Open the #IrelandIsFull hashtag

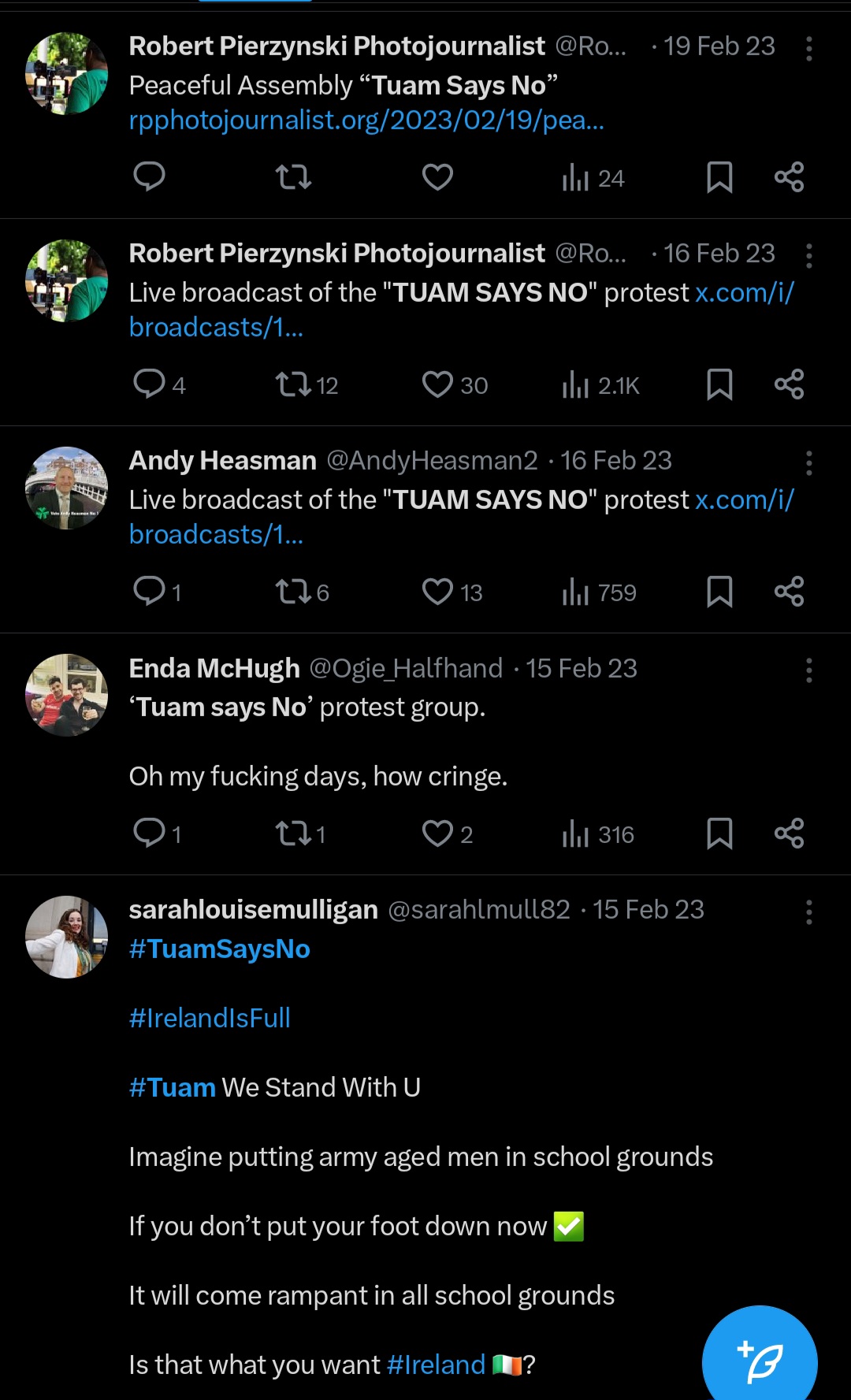(x=210, y=1018)
